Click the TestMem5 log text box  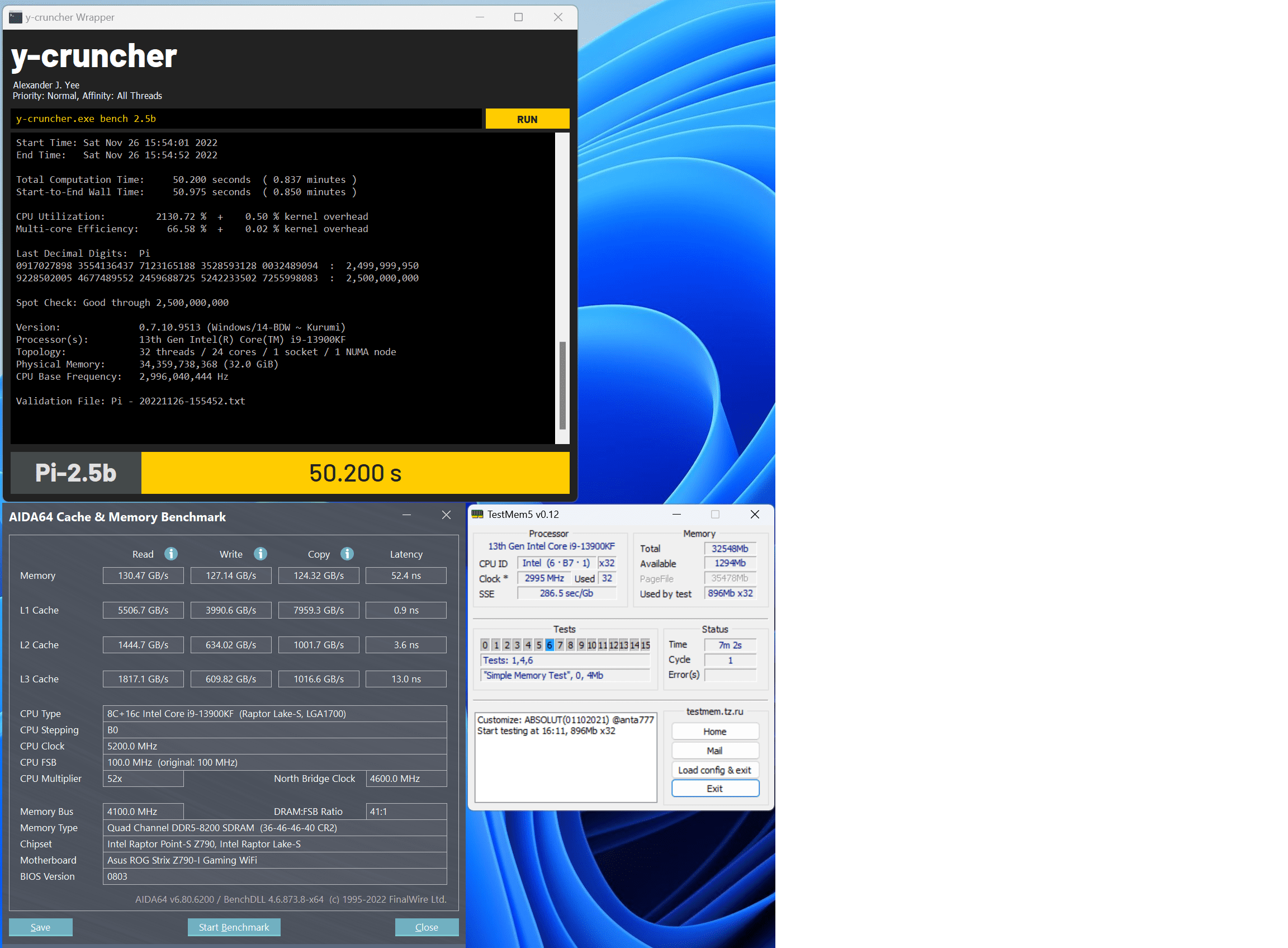pos(566,757)
